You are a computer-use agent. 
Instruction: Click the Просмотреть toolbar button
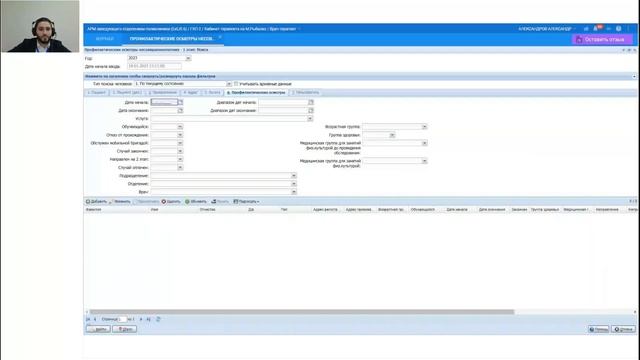146,202
